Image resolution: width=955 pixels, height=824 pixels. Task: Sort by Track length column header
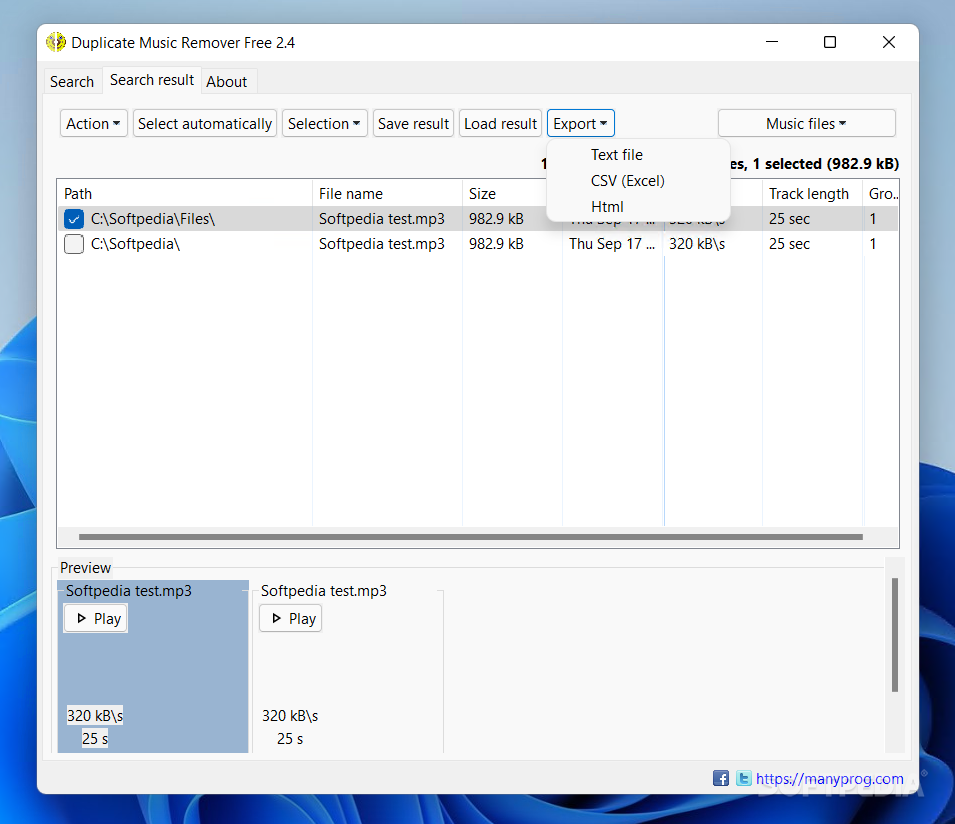click(812, 194)
